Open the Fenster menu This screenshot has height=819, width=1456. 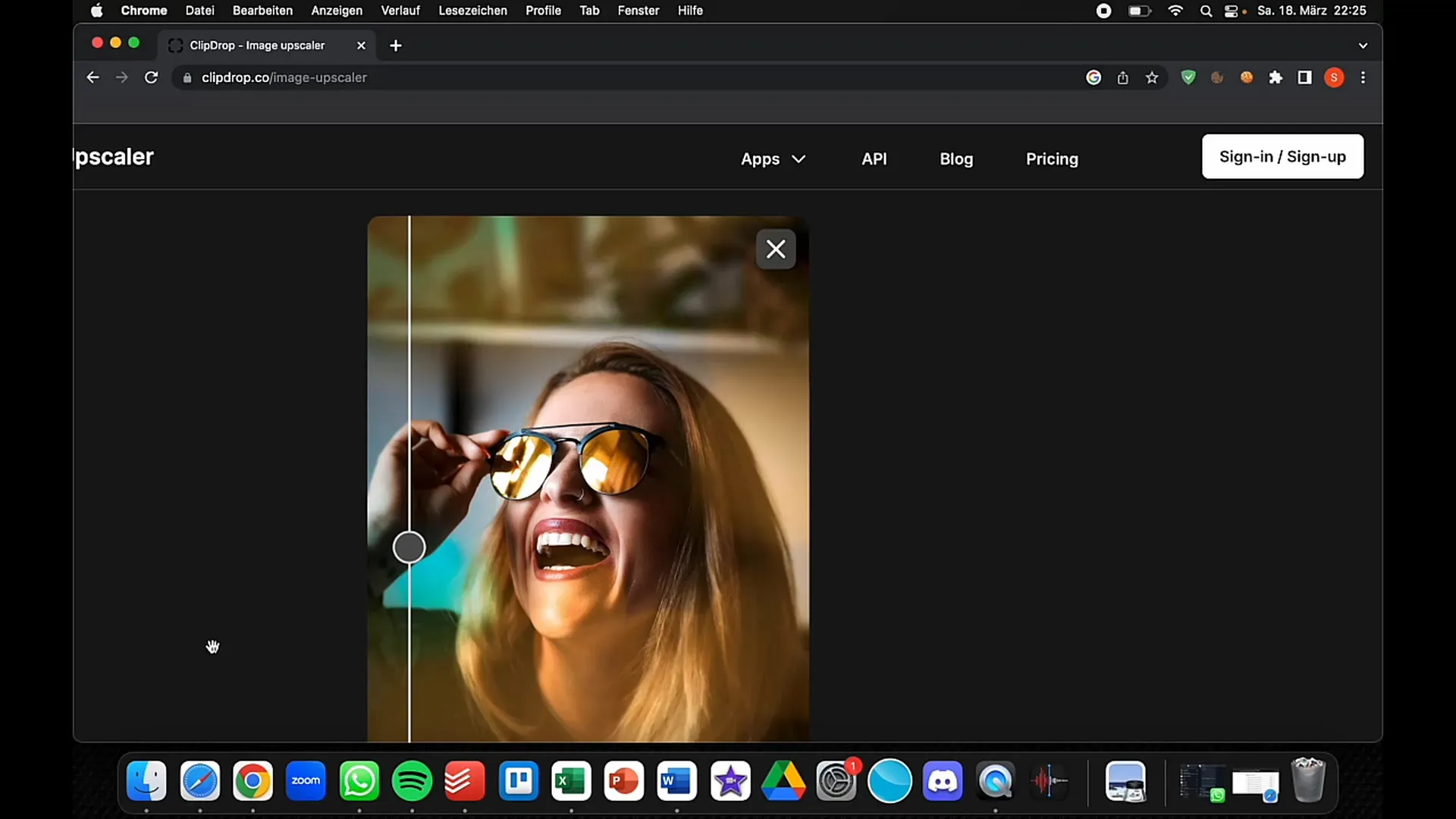(638, 11)
